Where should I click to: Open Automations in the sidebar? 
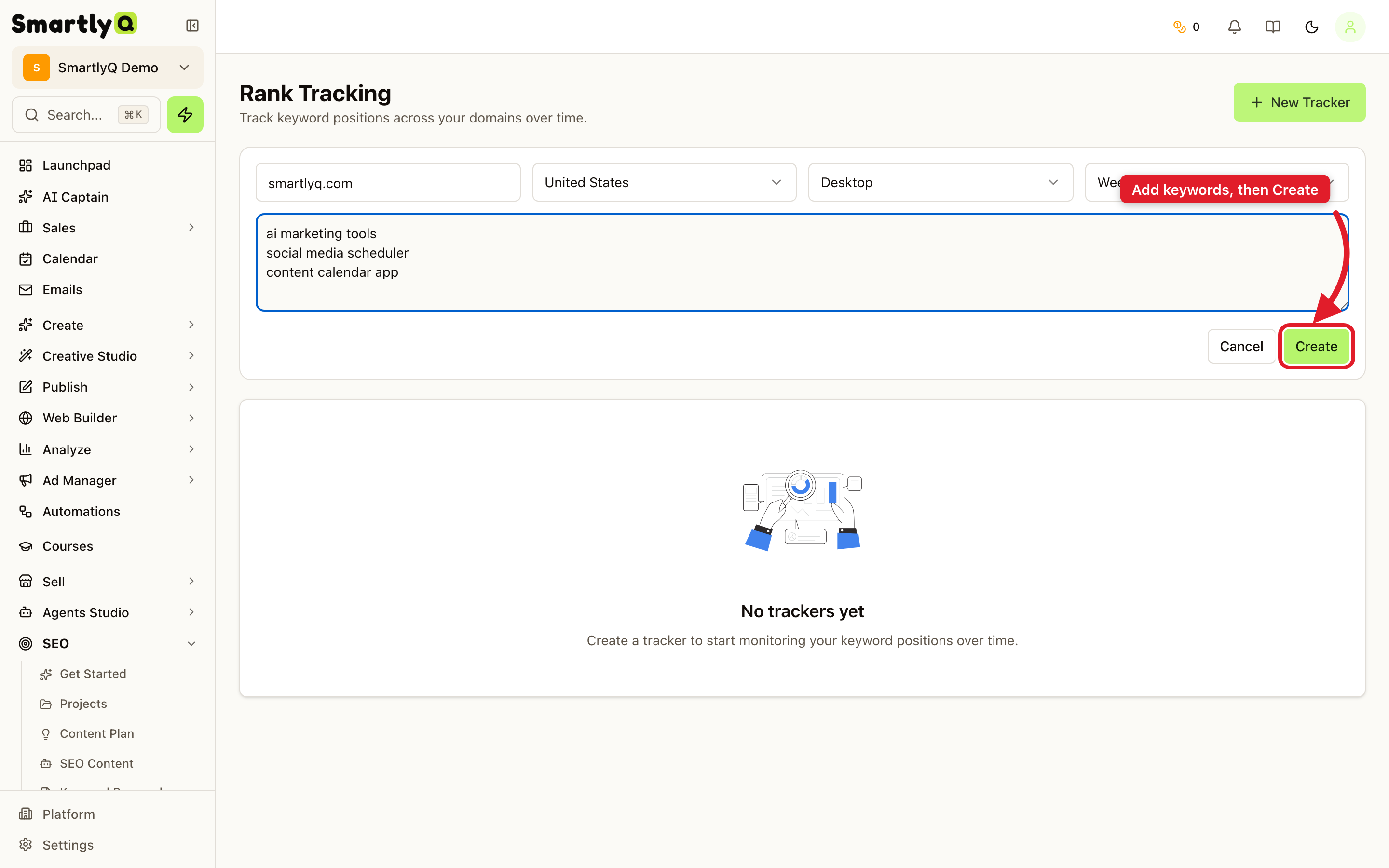coord(81,512)
